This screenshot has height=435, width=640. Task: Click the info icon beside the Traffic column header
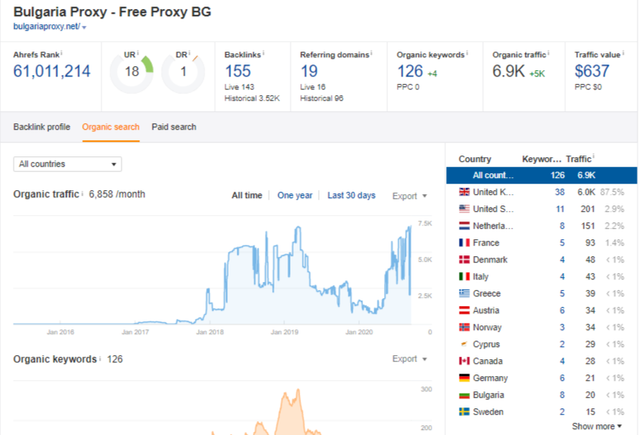[593, 156]
